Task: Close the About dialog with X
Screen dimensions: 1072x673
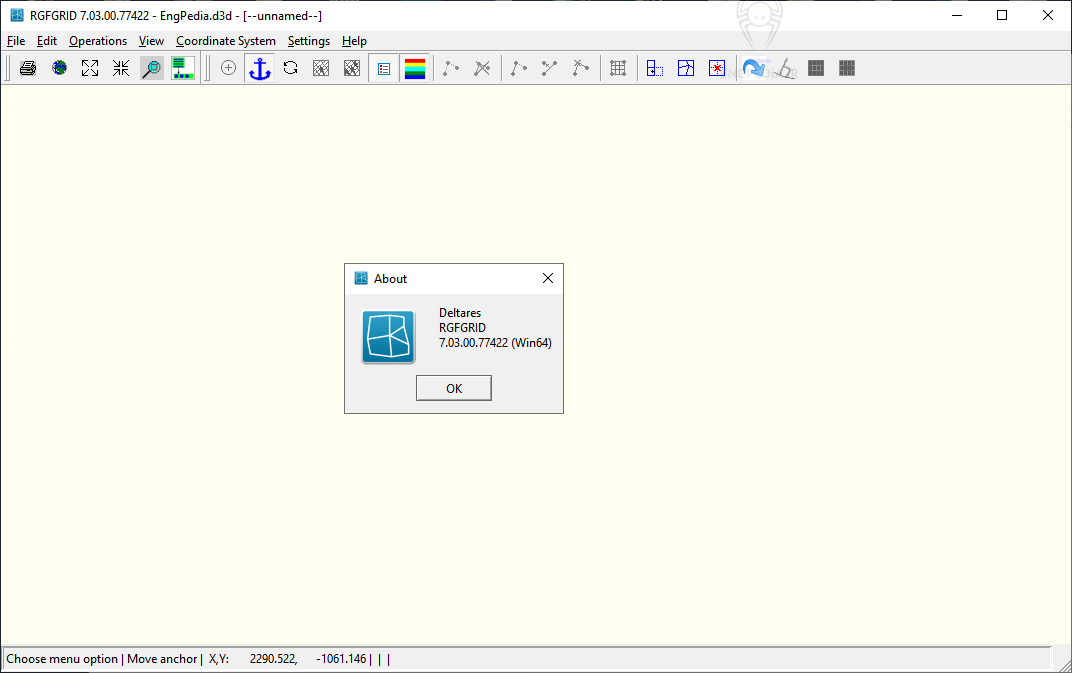Action: coord(548,279)
